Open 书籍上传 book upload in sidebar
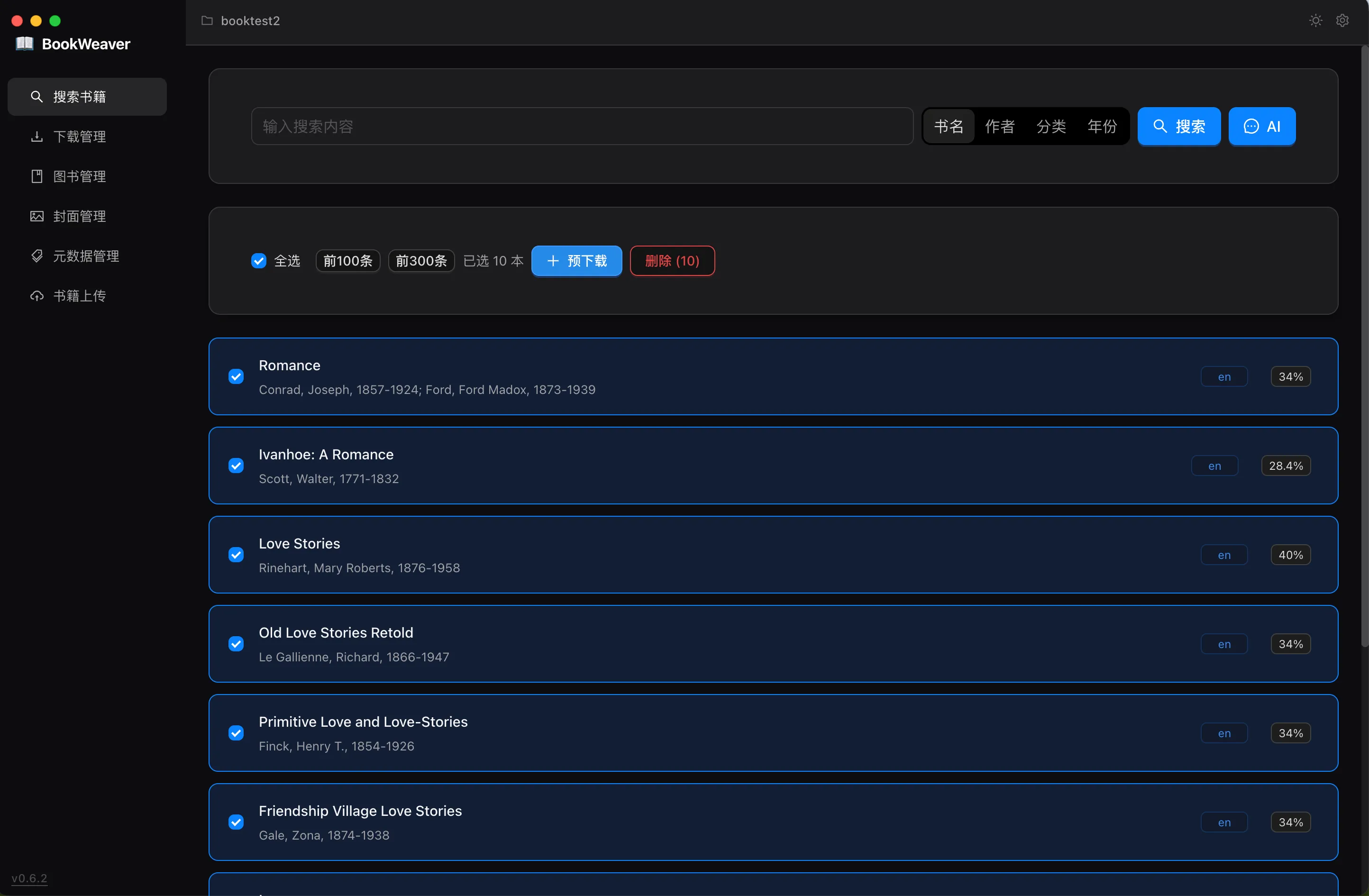The width and height of the screenshot is (1369, 896). point(79,296)
